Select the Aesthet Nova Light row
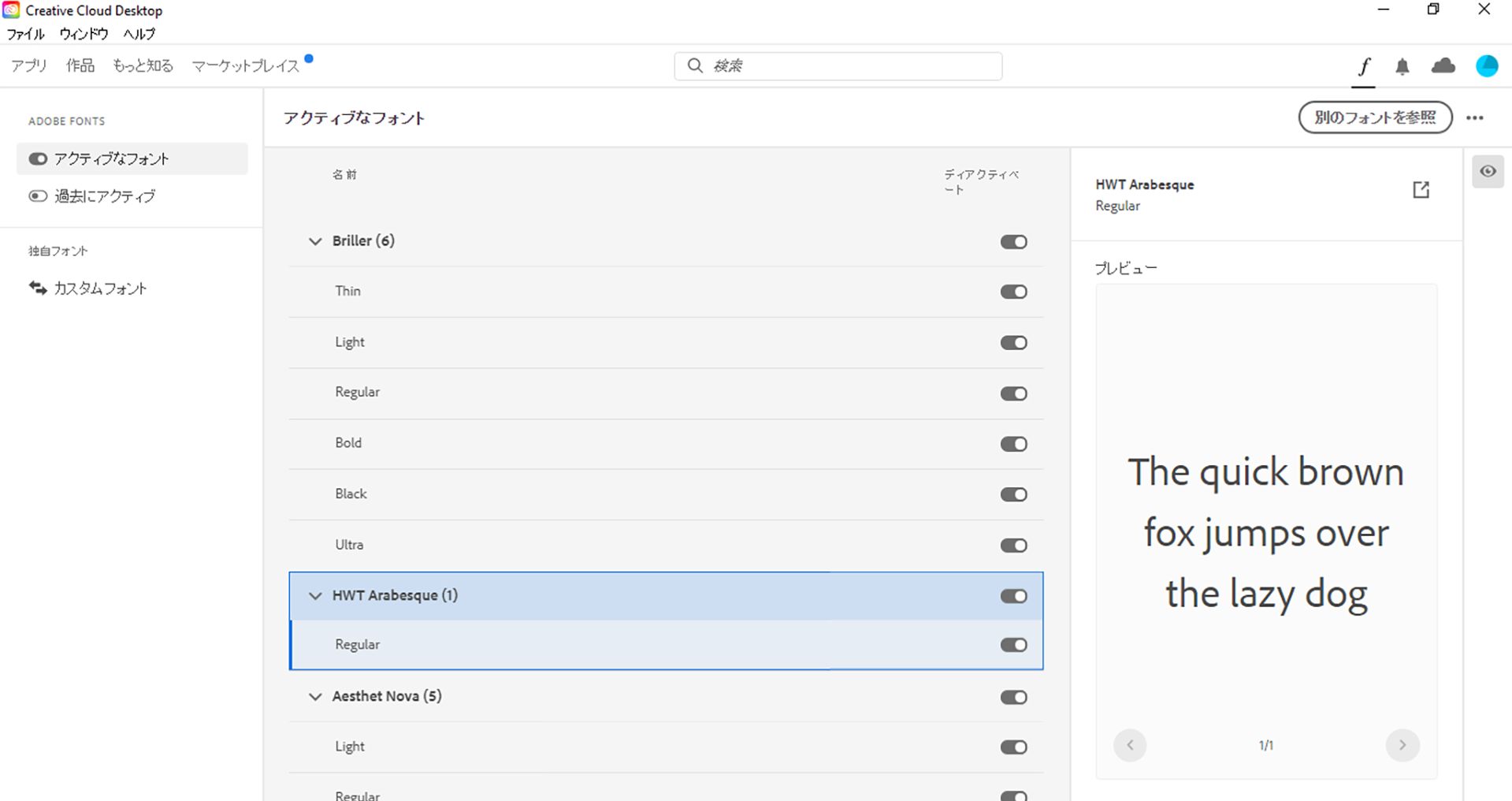1512x801 pixels. (x=666, y=747)
